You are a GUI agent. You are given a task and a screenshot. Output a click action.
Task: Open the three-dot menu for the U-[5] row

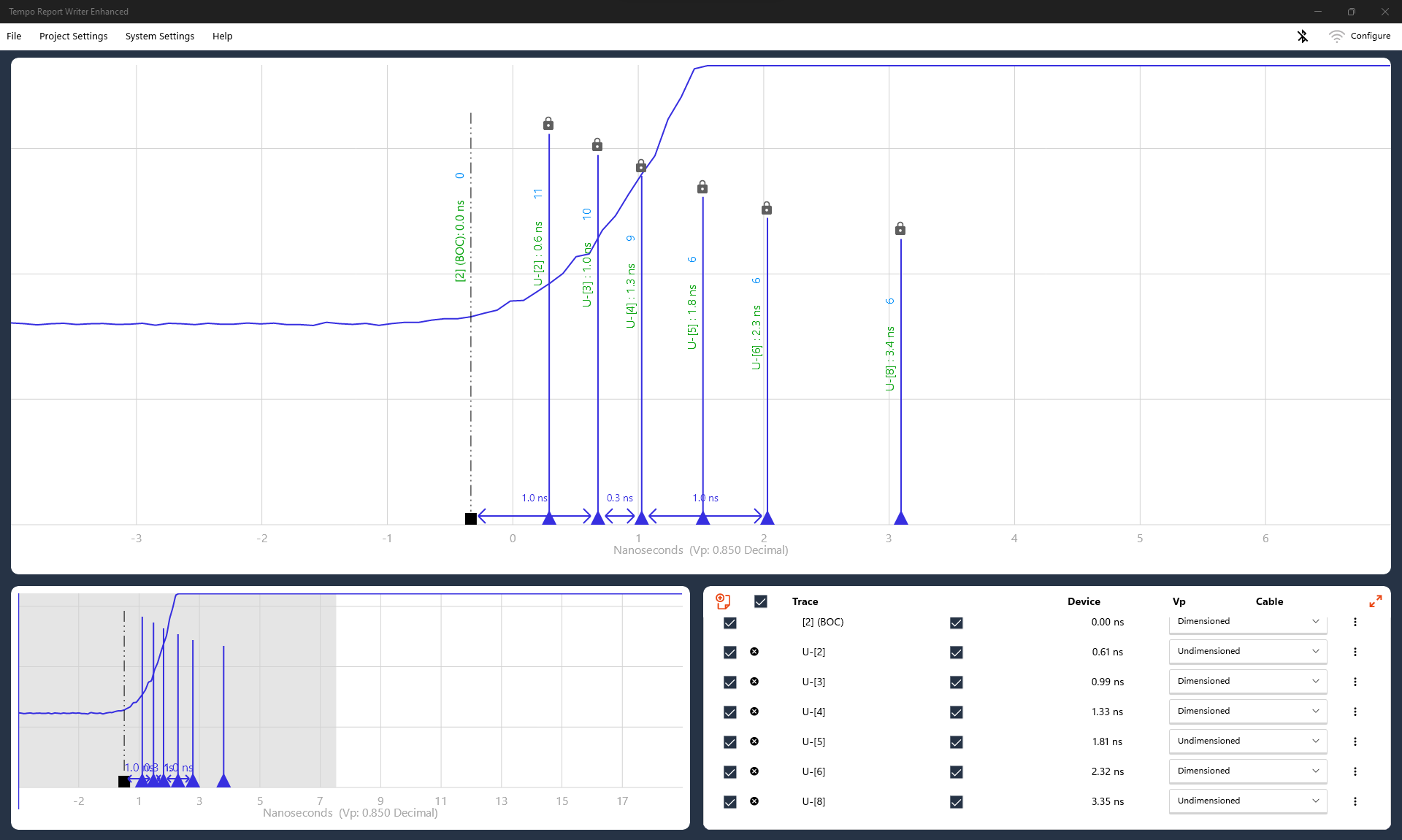pyautogui.click(x=1355, y=741)
